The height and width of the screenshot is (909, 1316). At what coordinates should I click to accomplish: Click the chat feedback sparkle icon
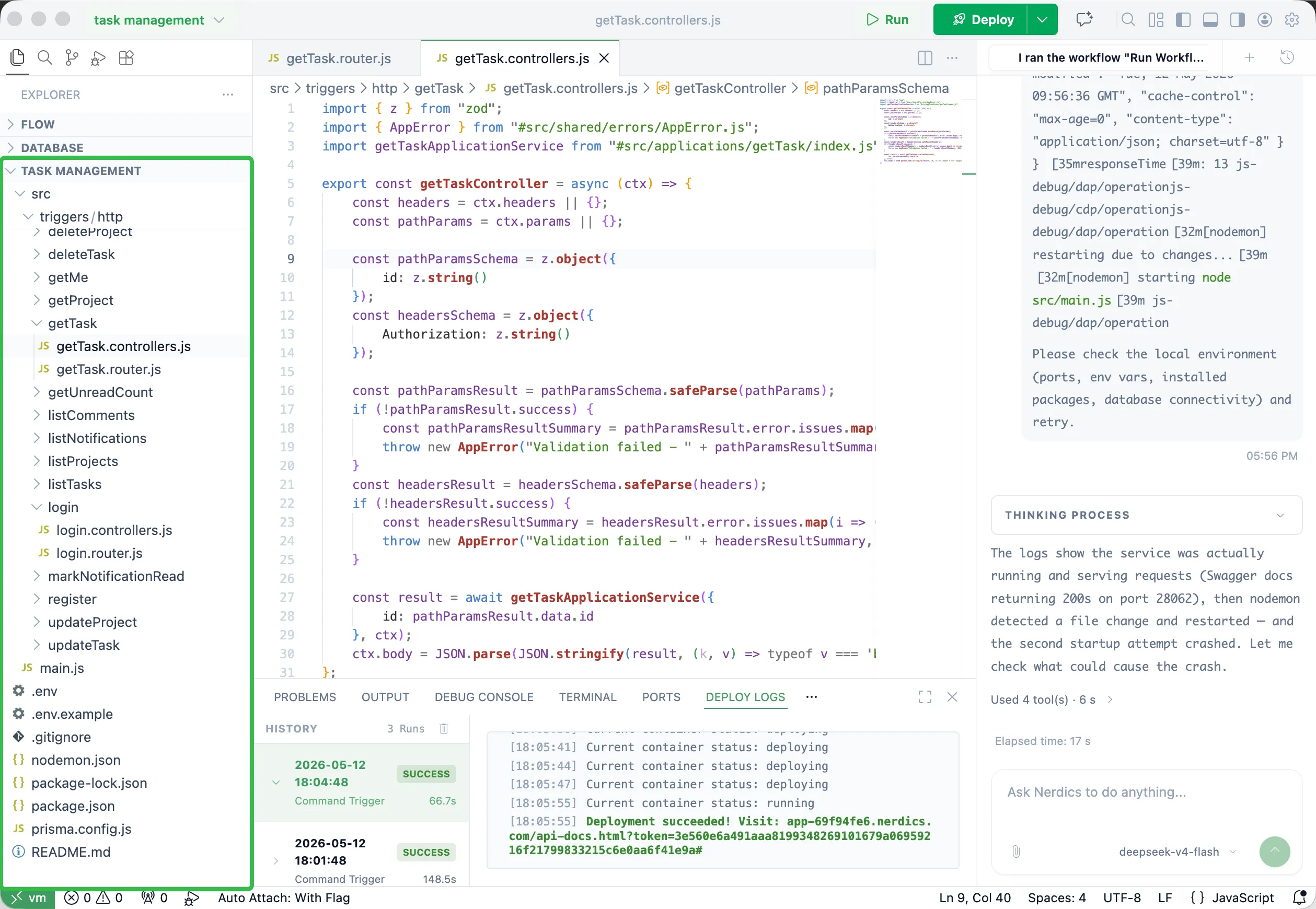click(1084, 20)
